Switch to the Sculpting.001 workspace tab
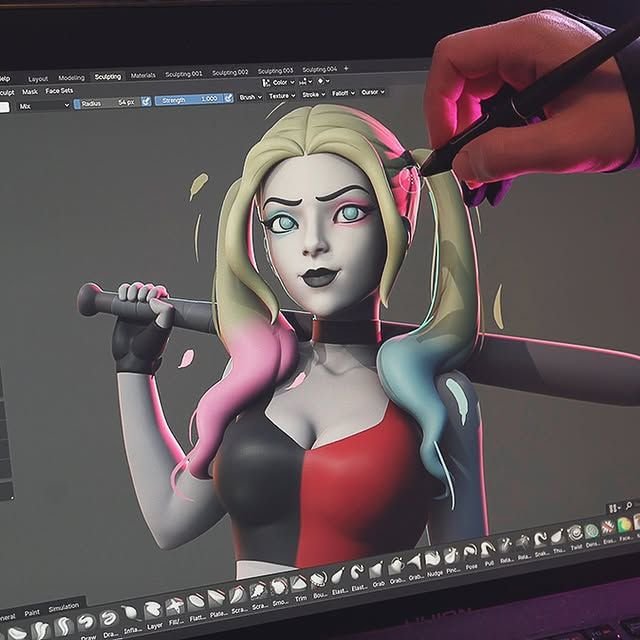The width and height of the screenshot is (640, 640). pyautogui.click(x=183, y=74)
